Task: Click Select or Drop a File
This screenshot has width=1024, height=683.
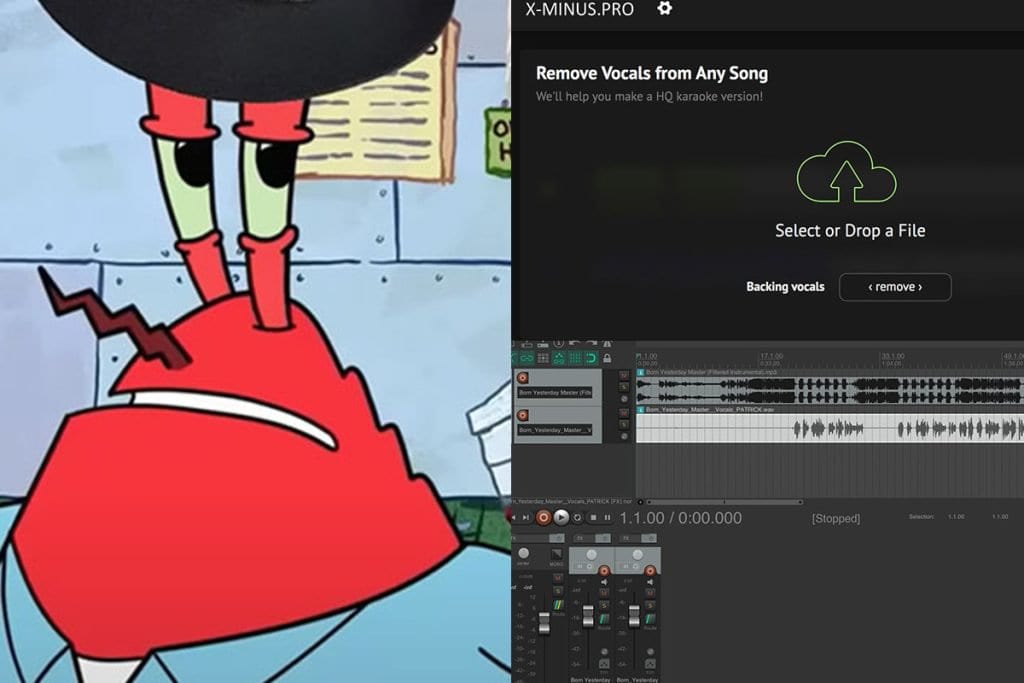Action: (x=850, y=230)
